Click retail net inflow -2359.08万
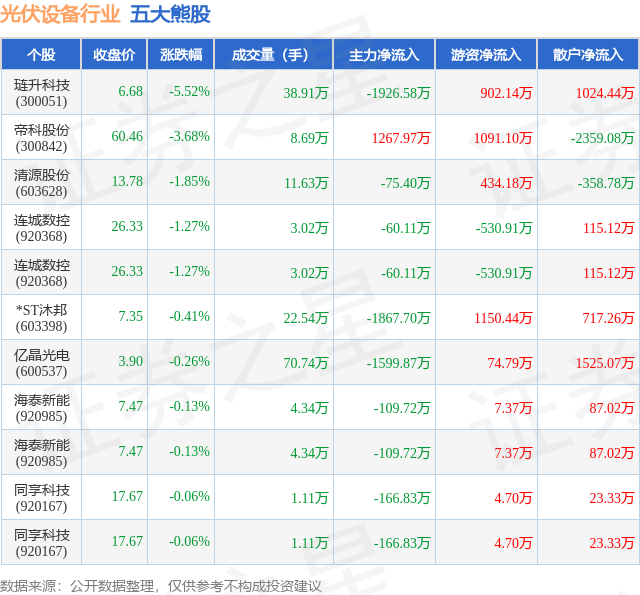640x595 pixels. pyautogui.click(x=602, y=138)
